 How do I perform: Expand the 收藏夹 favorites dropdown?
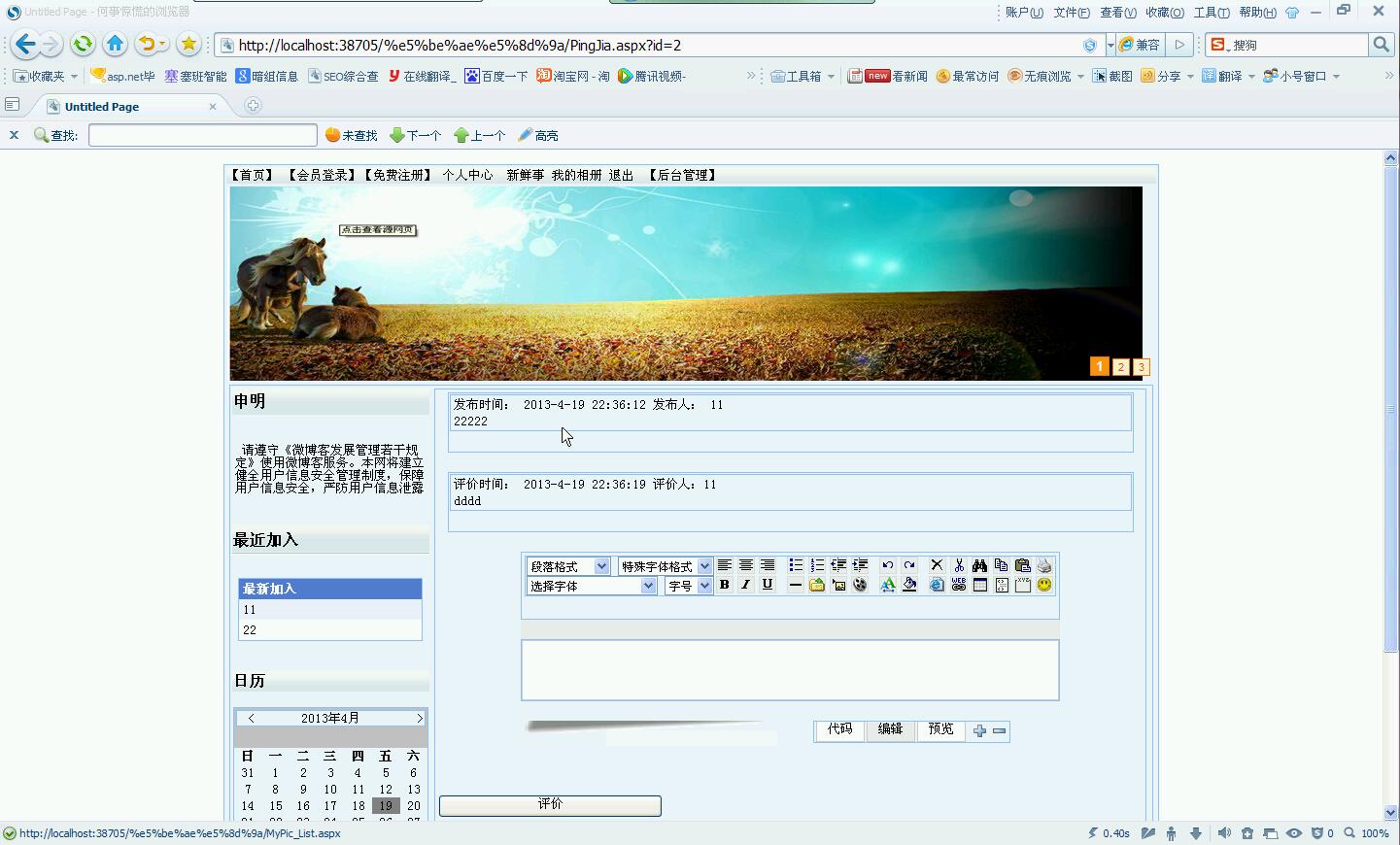pos(74,77)
